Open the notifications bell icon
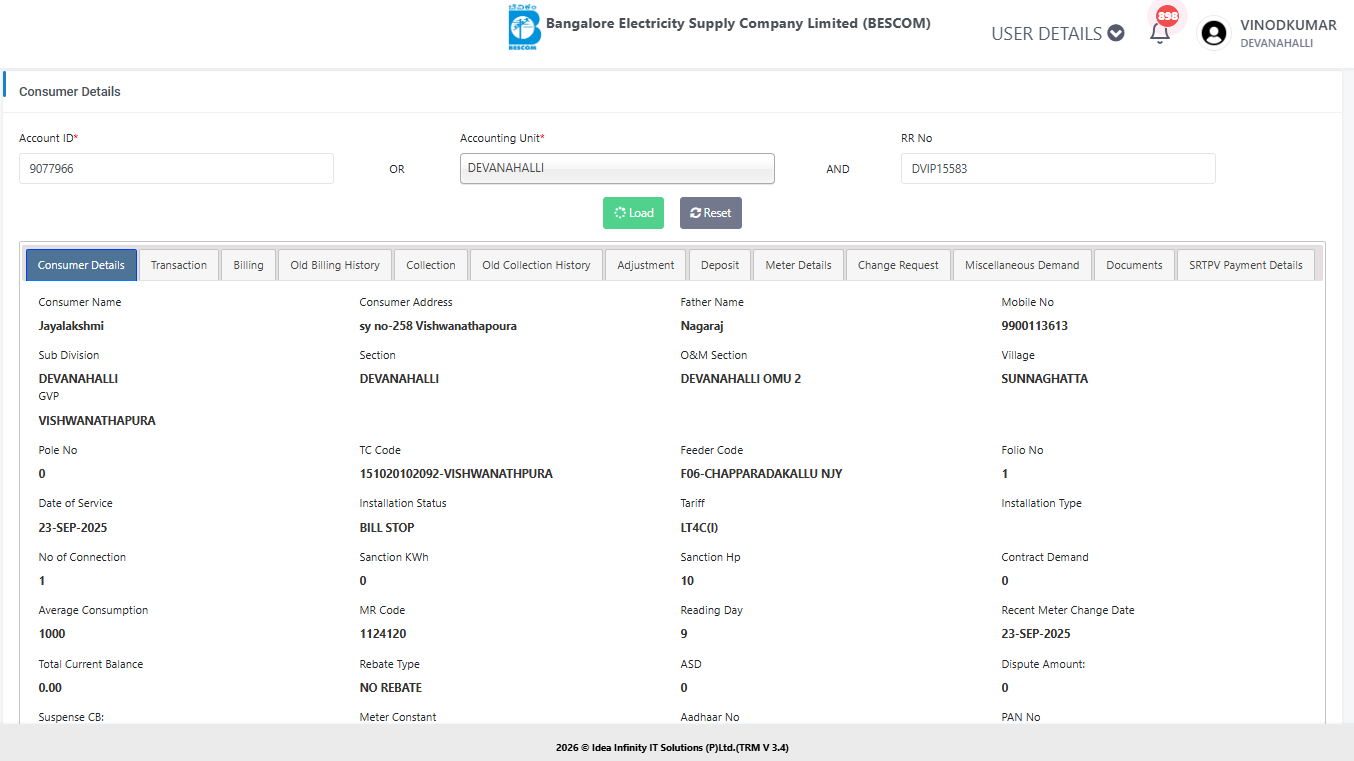This screenshot has height=761, width=1354. pyautogui.click(x=1160, y=33)
